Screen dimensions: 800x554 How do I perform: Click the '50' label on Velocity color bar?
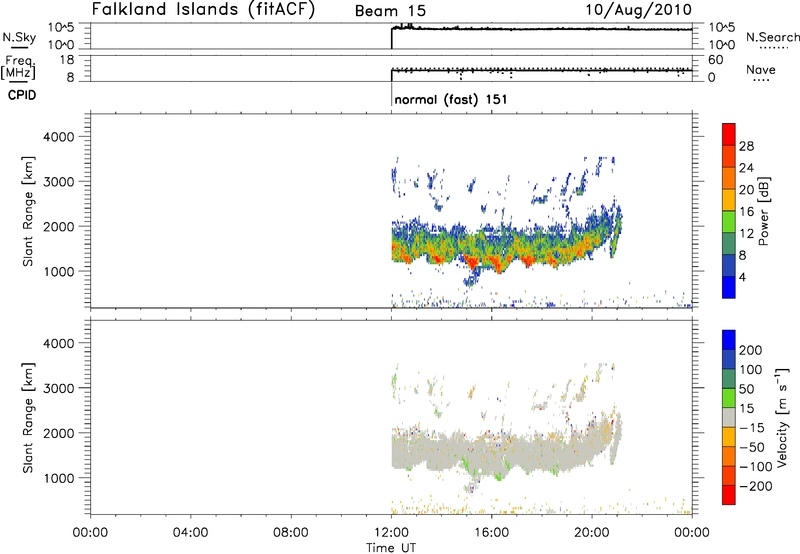(x=746, y=389)
